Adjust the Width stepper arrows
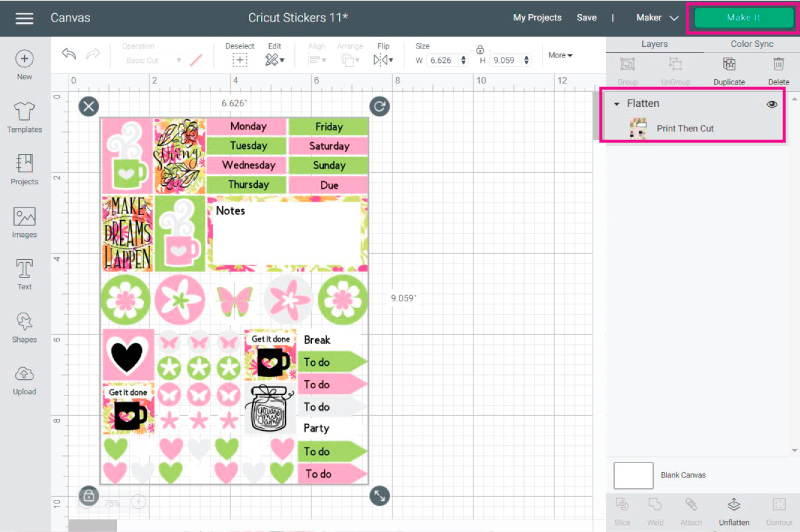800x532 pixels. tap(463, 60)
